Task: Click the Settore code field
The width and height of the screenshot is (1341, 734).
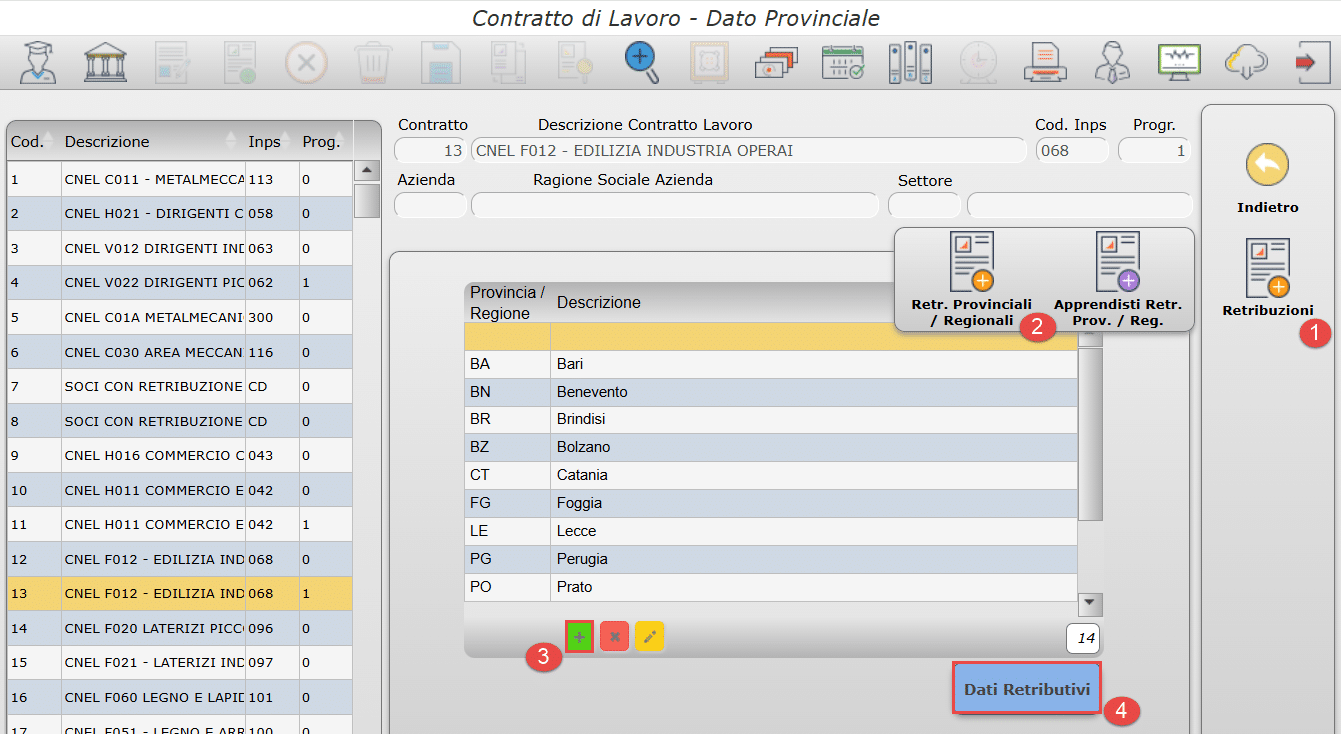Action: [x=924, y=205]
